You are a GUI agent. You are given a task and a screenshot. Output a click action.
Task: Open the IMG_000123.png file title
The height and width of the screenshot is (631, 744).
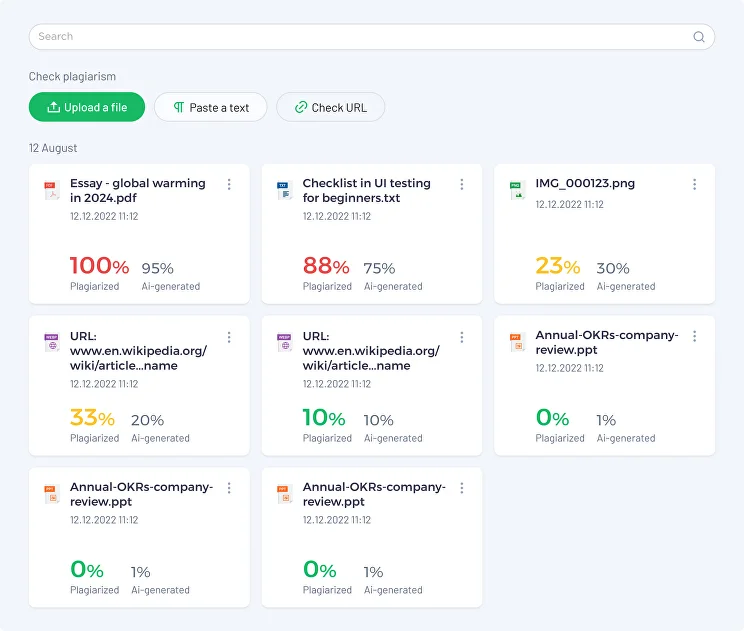[x=585, y=183]
